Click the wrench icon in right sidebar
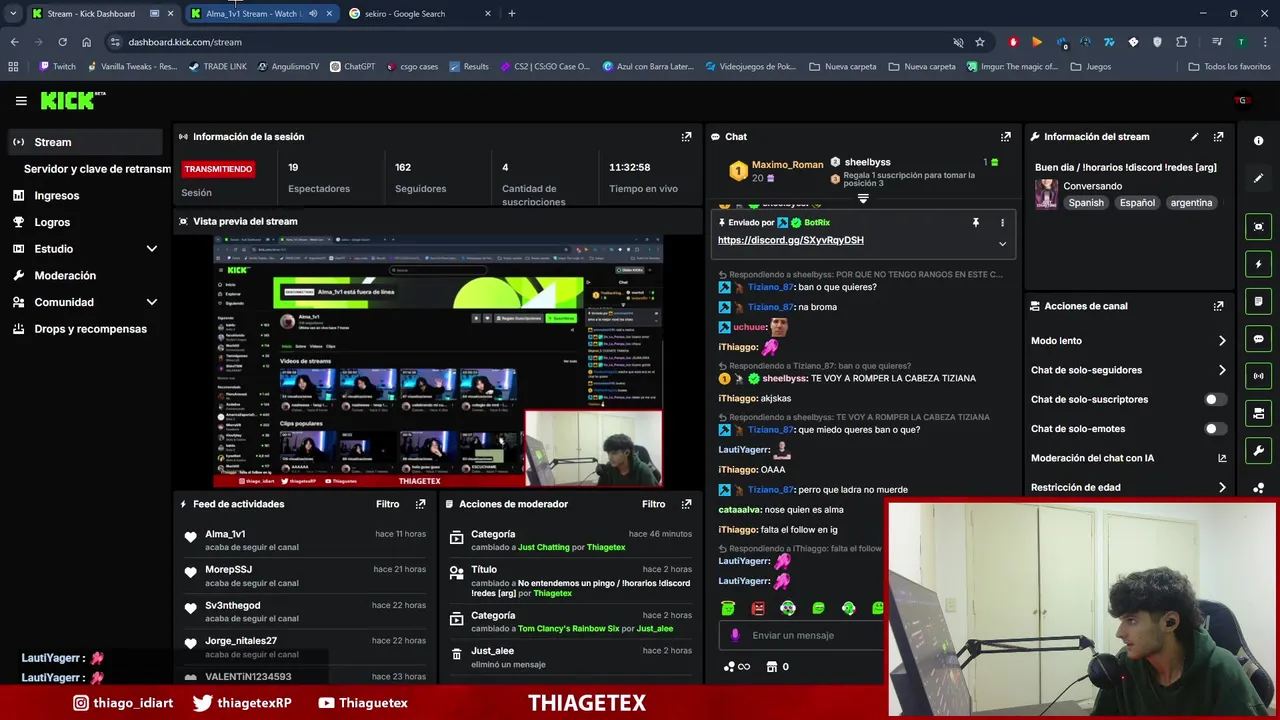The width and height of the screenshot is (1280, 720). (x=1258, y=451)
